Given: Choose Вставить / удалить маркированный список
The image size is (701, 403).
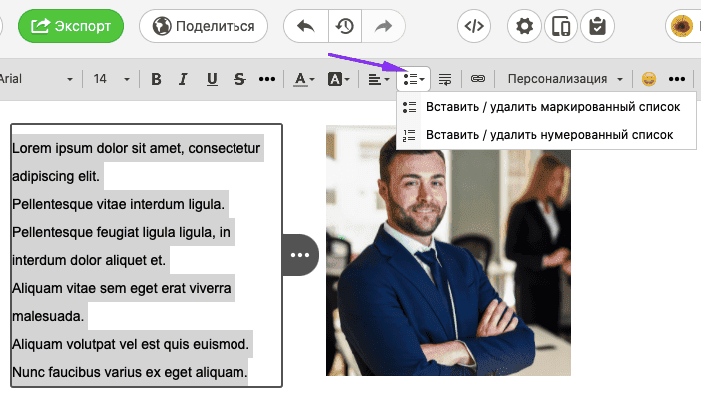Looking at the screenshot, I should pyautogui.click(x=546, y=107).
